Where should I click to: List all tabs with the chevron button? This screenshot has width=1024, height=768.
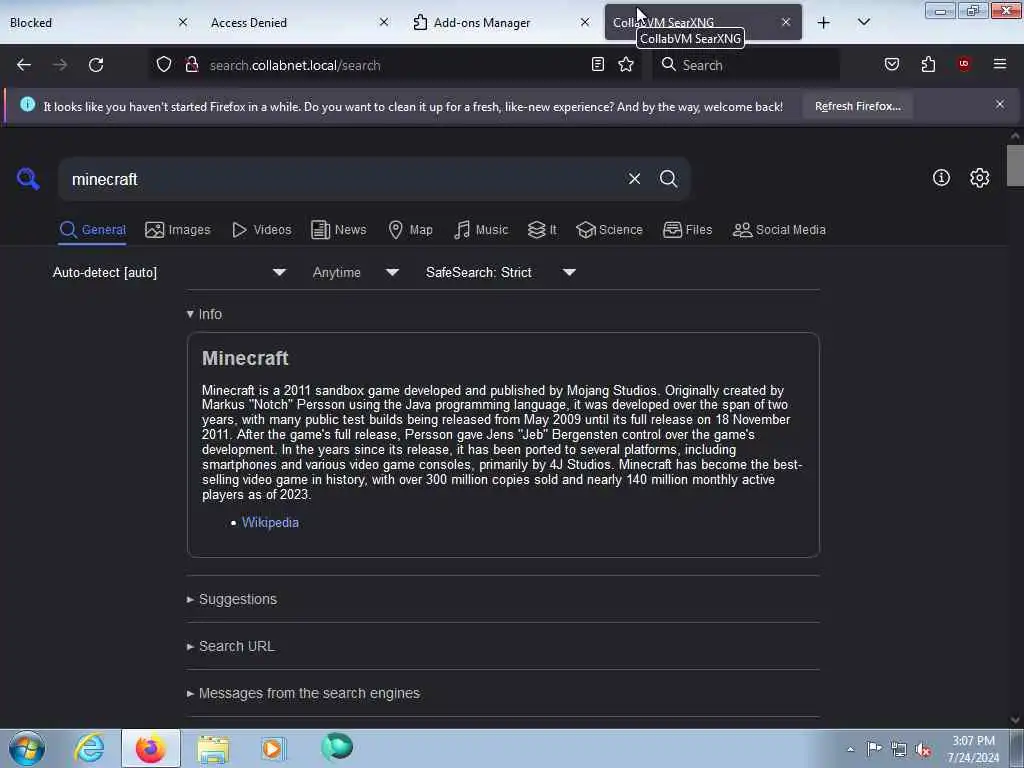click(863, 23)
